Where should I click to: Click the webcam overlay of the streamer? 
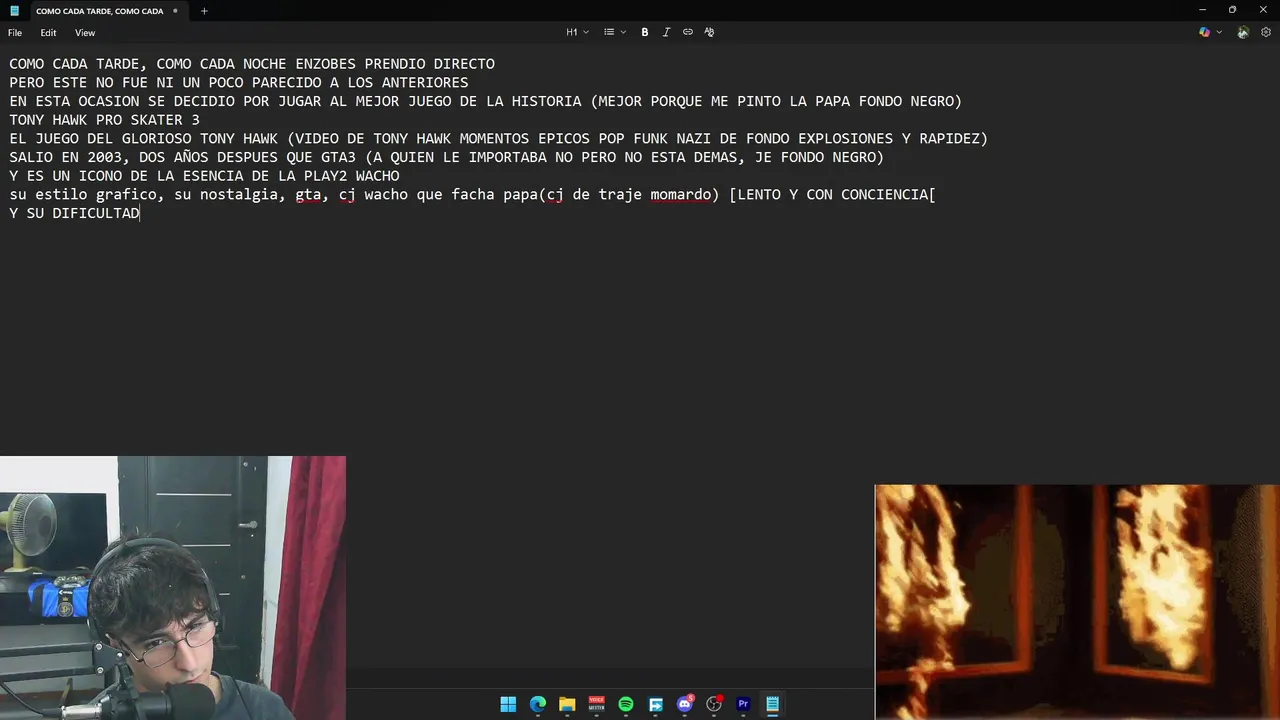173,588
